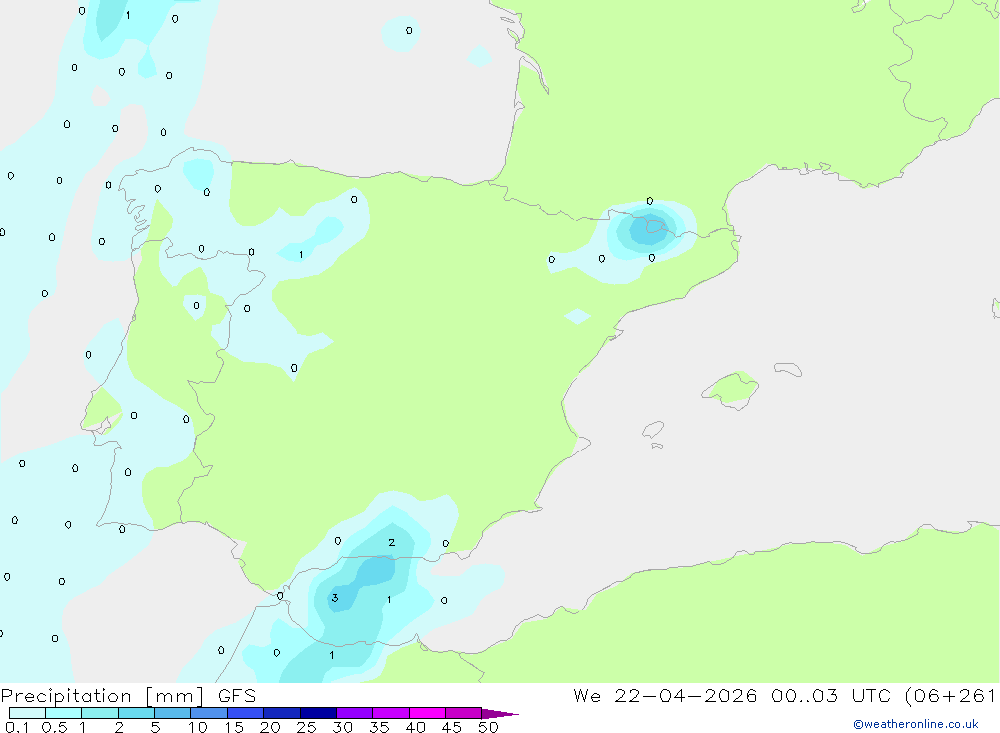Click the Mallorca island on the map

pyautogui.click(x=731, y=389)
